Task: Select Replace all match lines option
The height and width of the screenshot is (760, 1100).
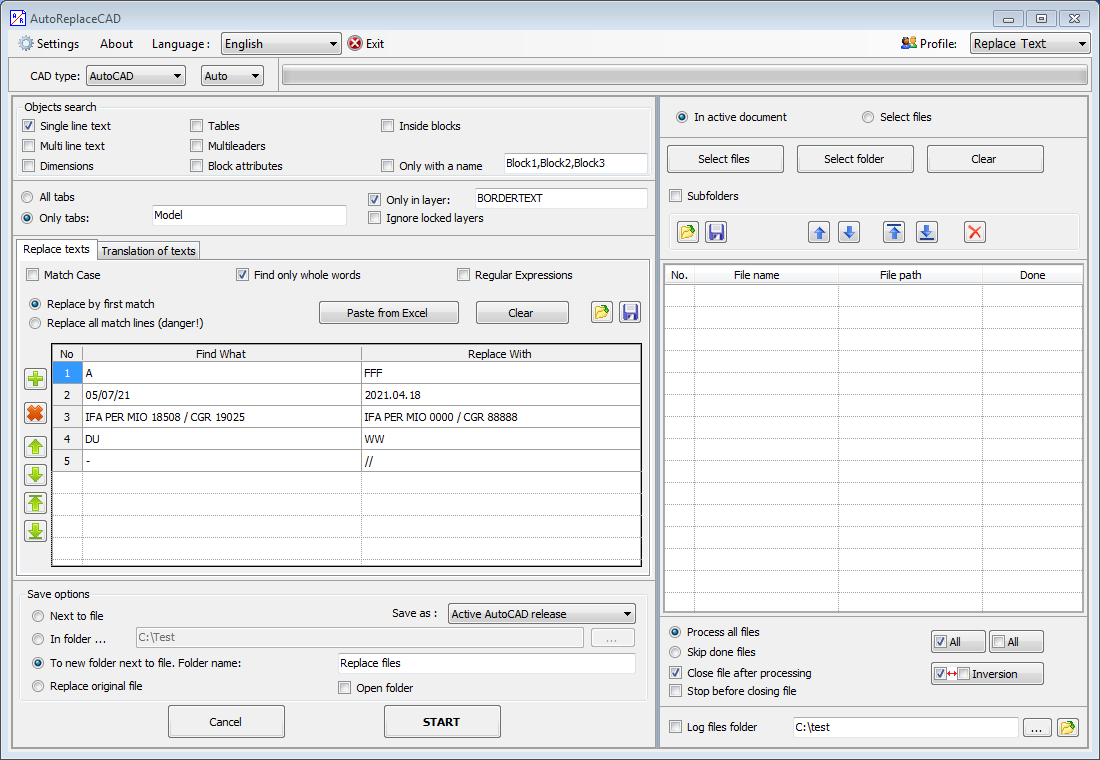Action: [x=35, y=324]
